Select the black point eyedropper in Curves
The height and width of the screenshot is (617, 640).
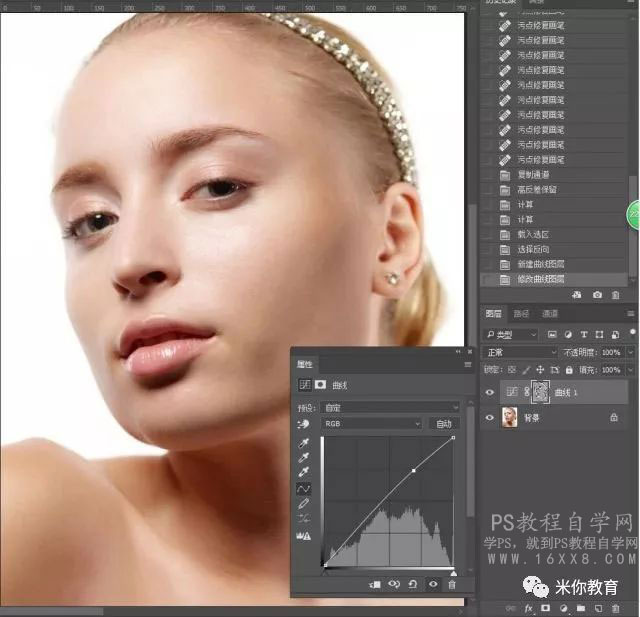[x=304, y=443]
